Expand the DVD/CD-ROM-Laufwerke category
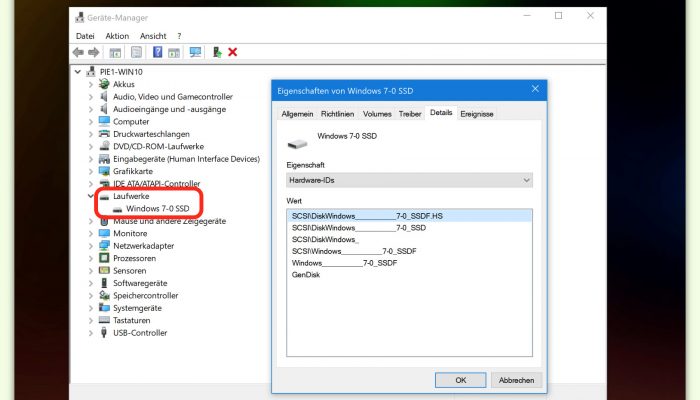 coord(91,146)
